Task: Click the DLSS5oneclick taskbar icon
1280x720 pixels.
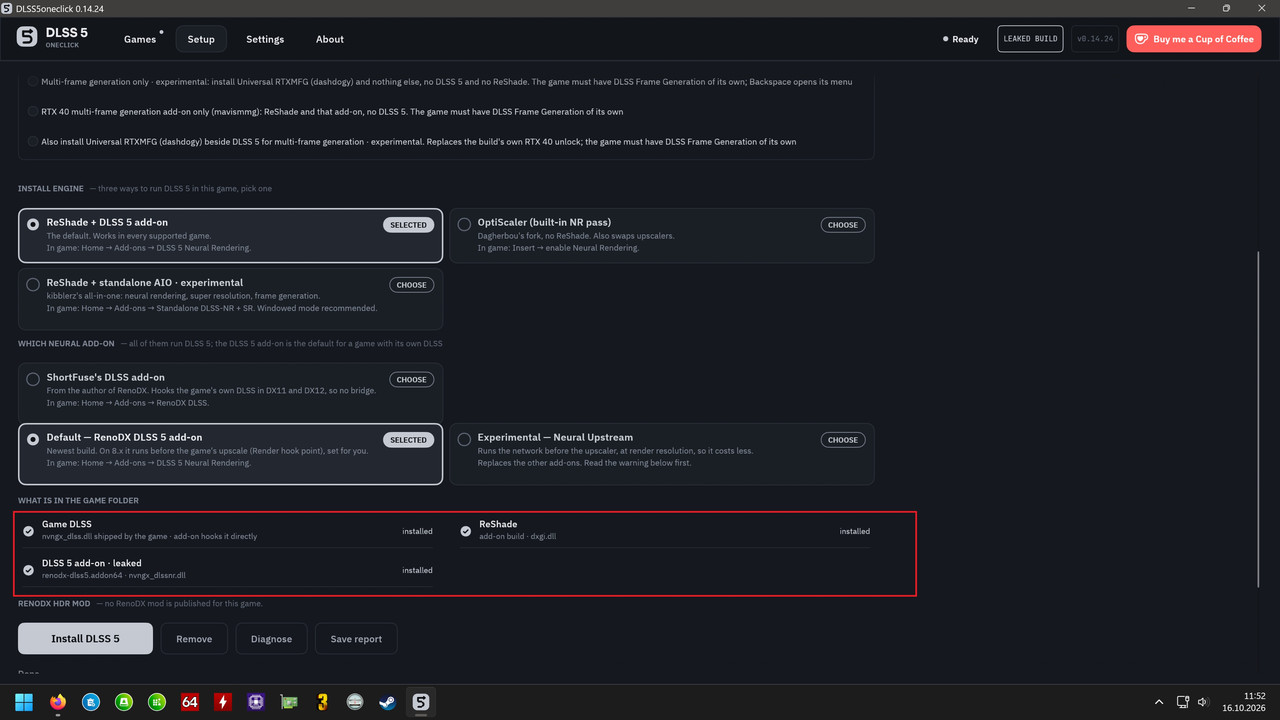Action: coord(420,702)
